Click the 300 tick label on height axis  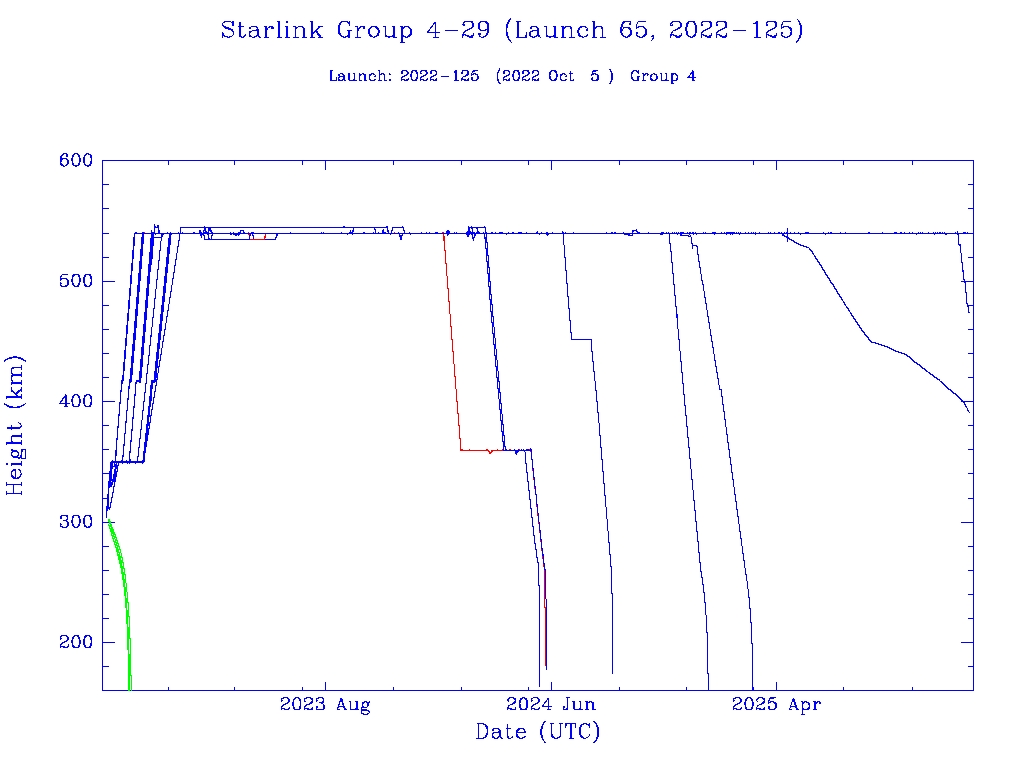click(75, 522)
